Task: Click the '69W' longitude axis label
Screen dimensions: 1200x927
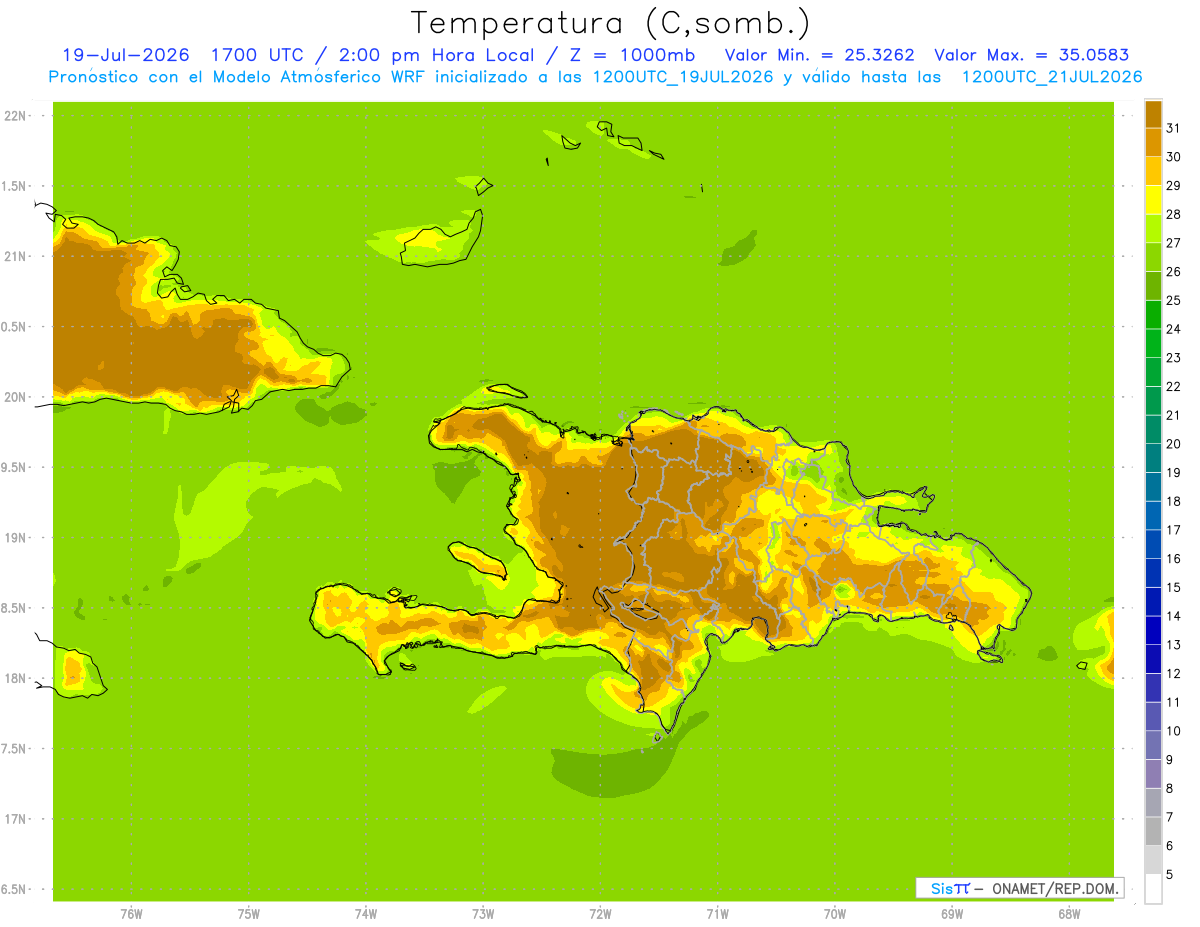Action: pos(951,913)
